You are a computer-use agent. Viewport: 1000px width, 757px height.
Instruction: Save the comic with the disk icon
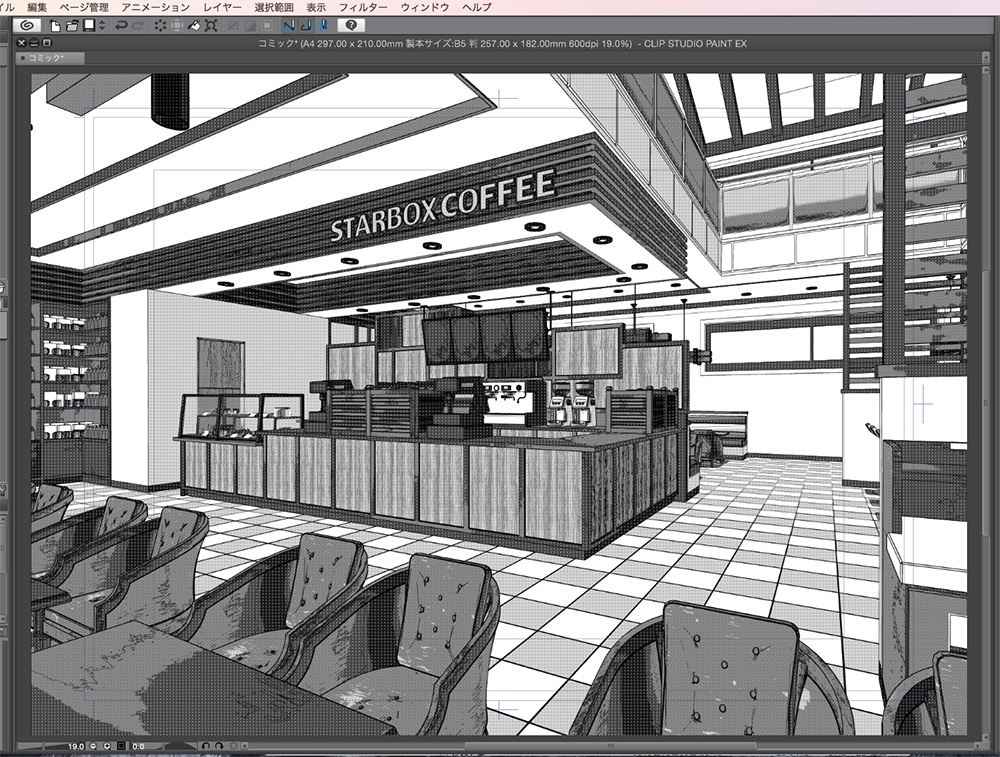[x=89, y=25]
